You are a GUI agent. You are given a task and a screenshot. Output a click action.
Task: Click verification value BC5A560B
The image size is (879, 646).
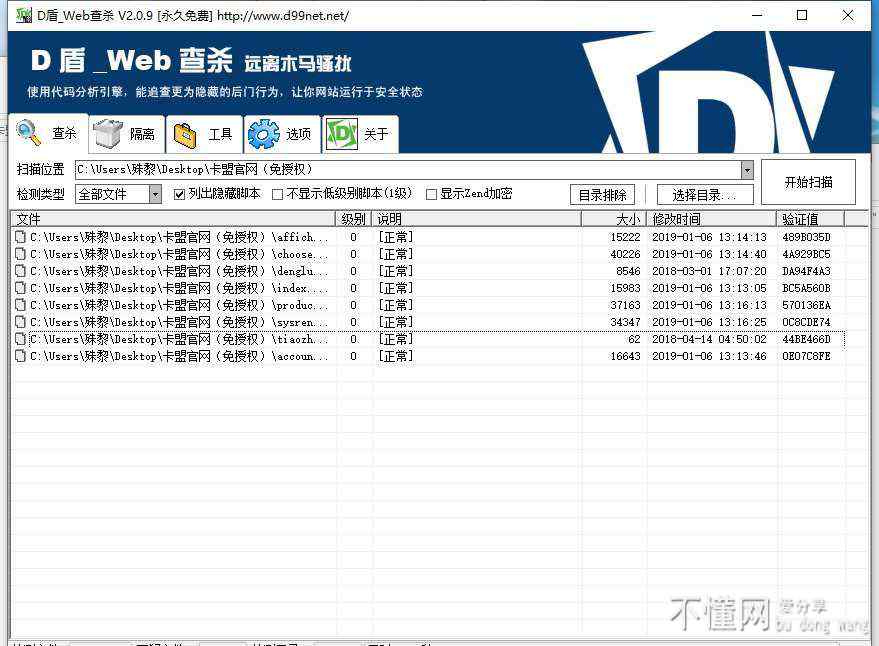(x=806, y=288)
